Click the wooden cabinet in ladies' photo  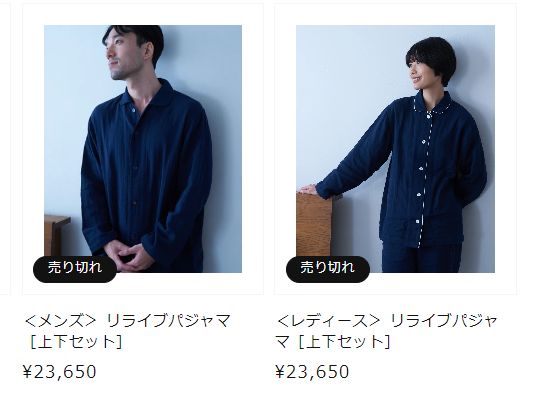(314, 225)
